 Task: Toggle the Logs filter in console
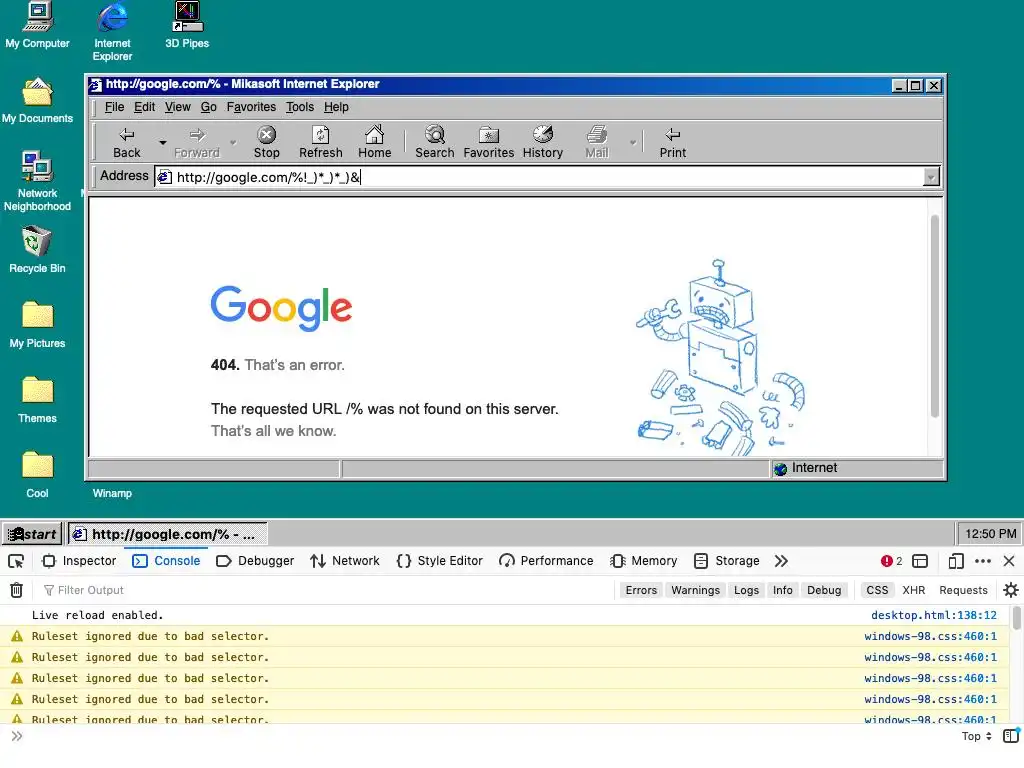pos(746,590)
